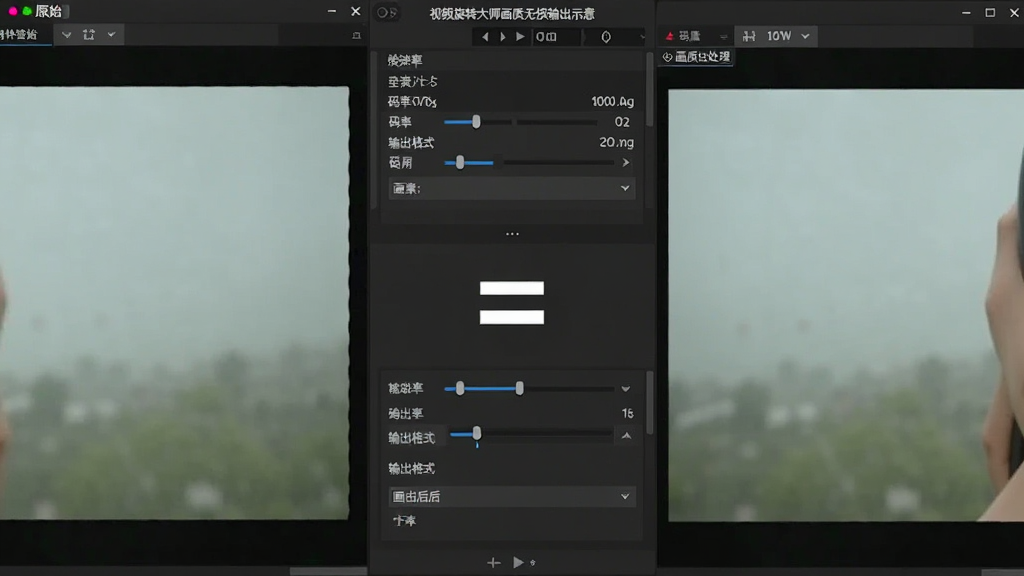Collapse using the up chevron in 输出格式 row
This screenshot has height=576, width=1024.
pyautogui.click(x=626, y=436)
